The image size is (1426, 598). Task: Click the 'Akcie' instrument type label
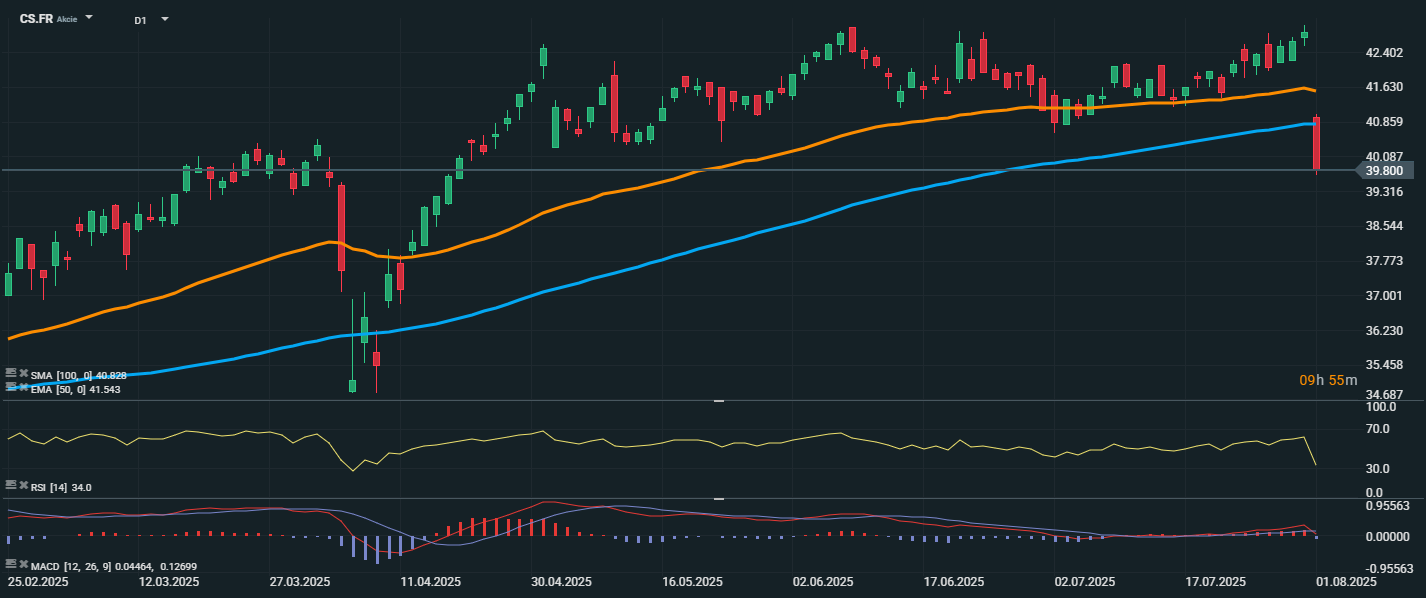tap(68, 19)
